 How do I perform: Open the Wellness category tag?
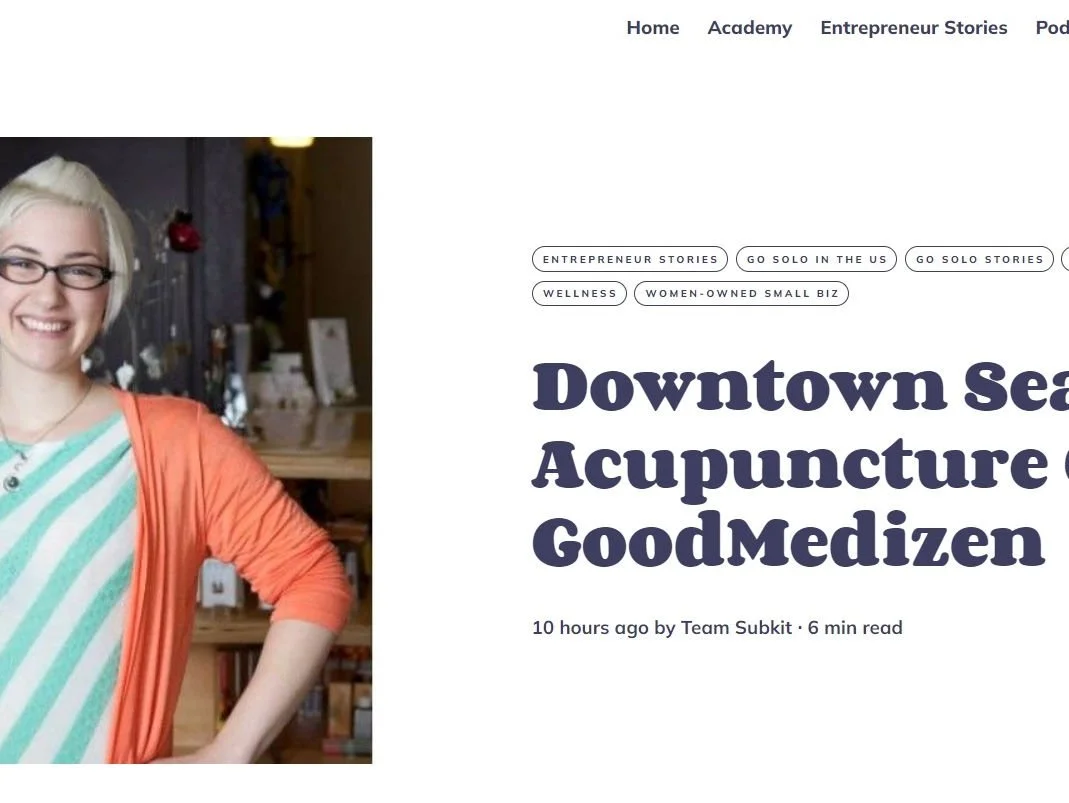579,293
